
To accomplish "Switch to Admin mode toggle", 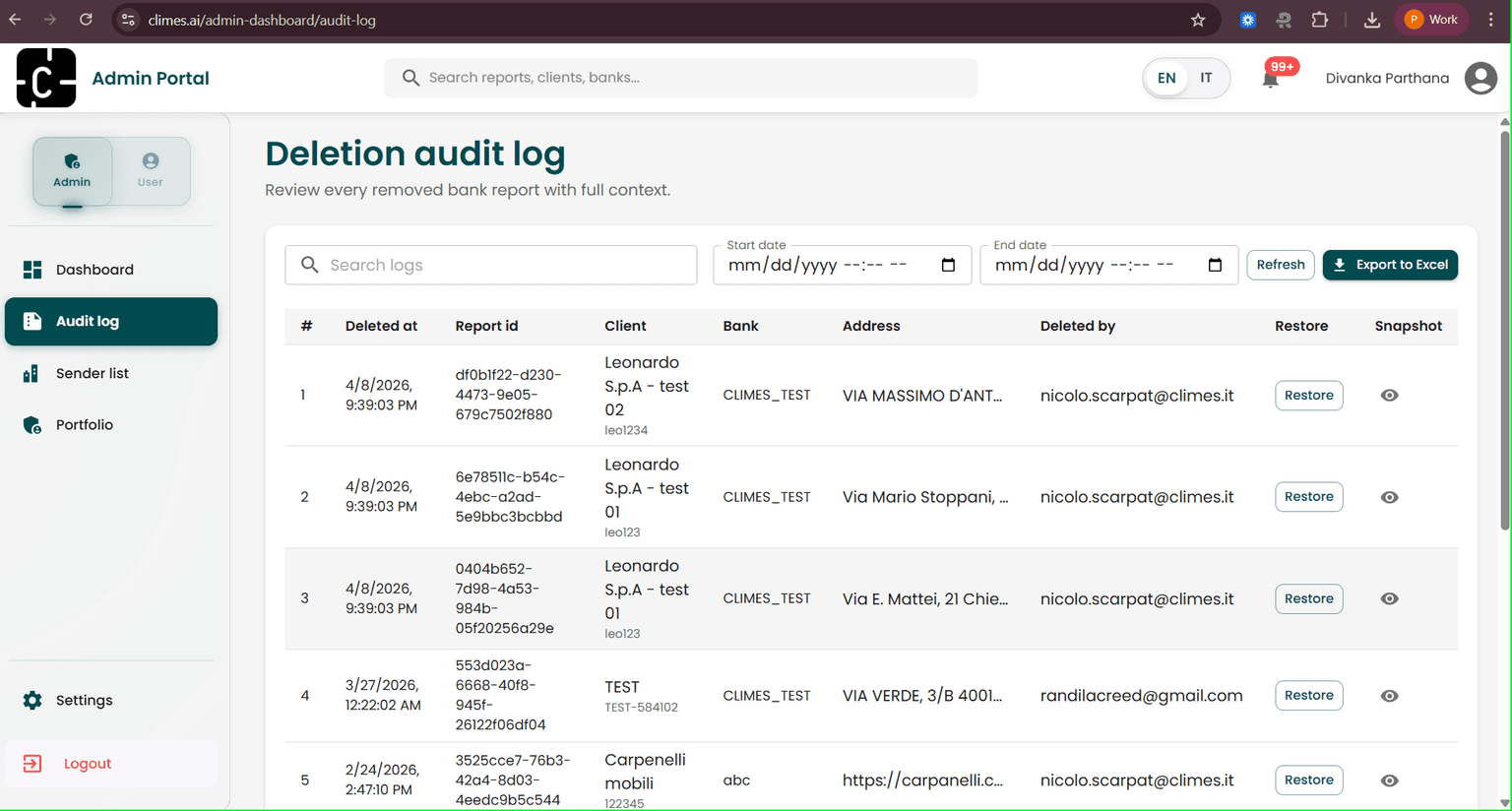I will pos(72,171).
